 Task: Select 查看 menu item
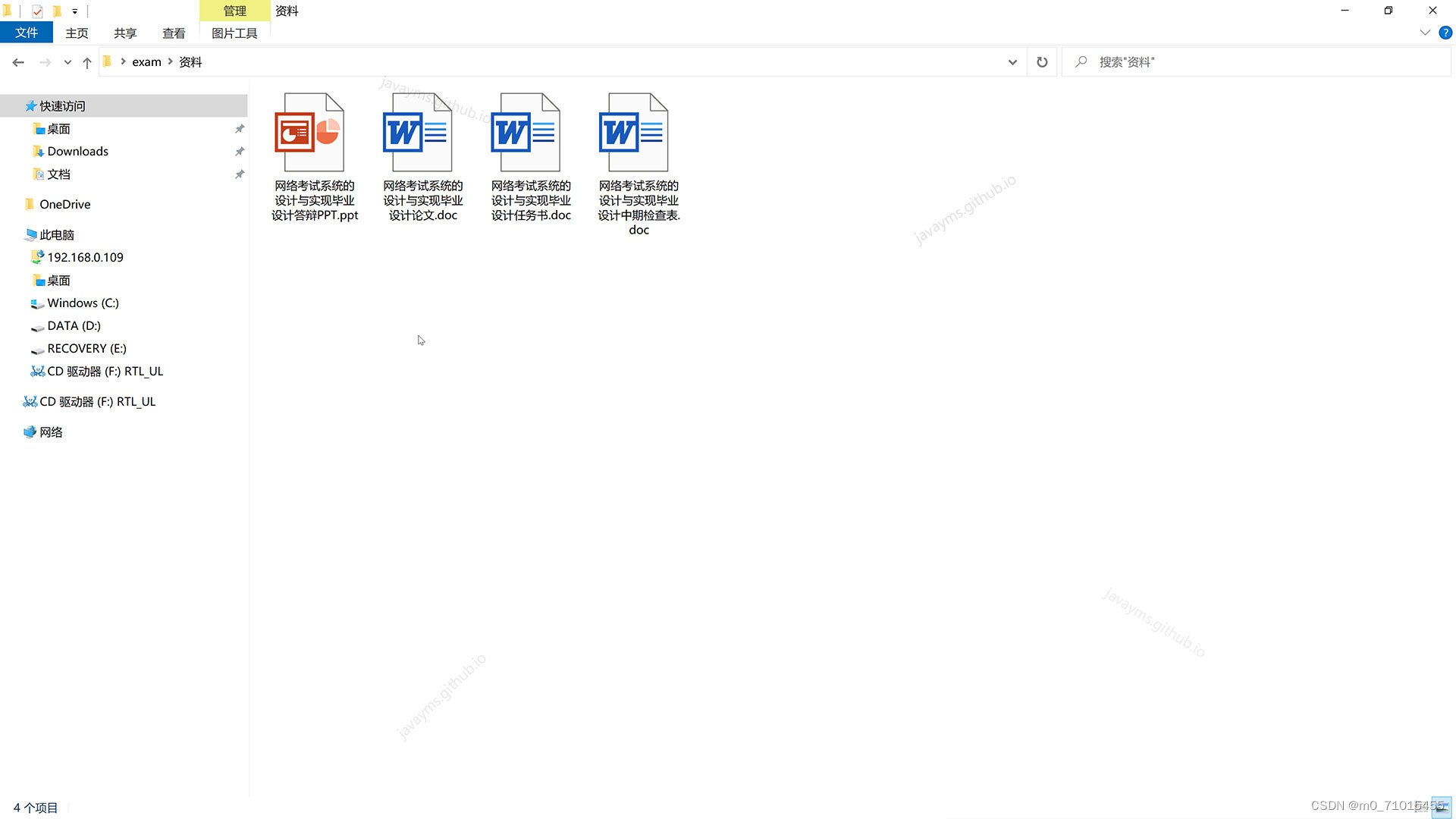point(172,33)
